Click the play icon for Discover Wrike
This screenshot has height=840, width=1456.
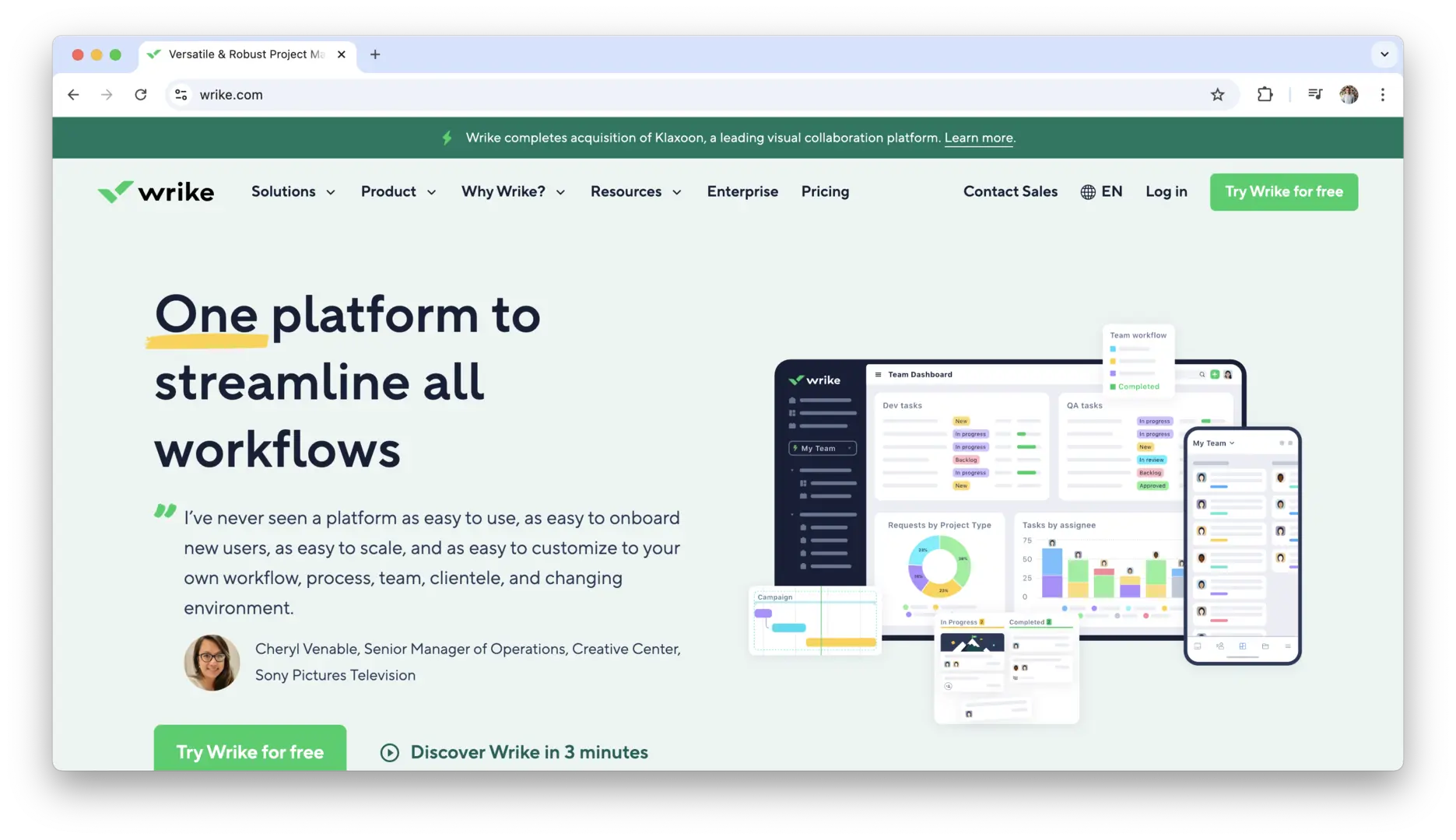click(390, 753)
